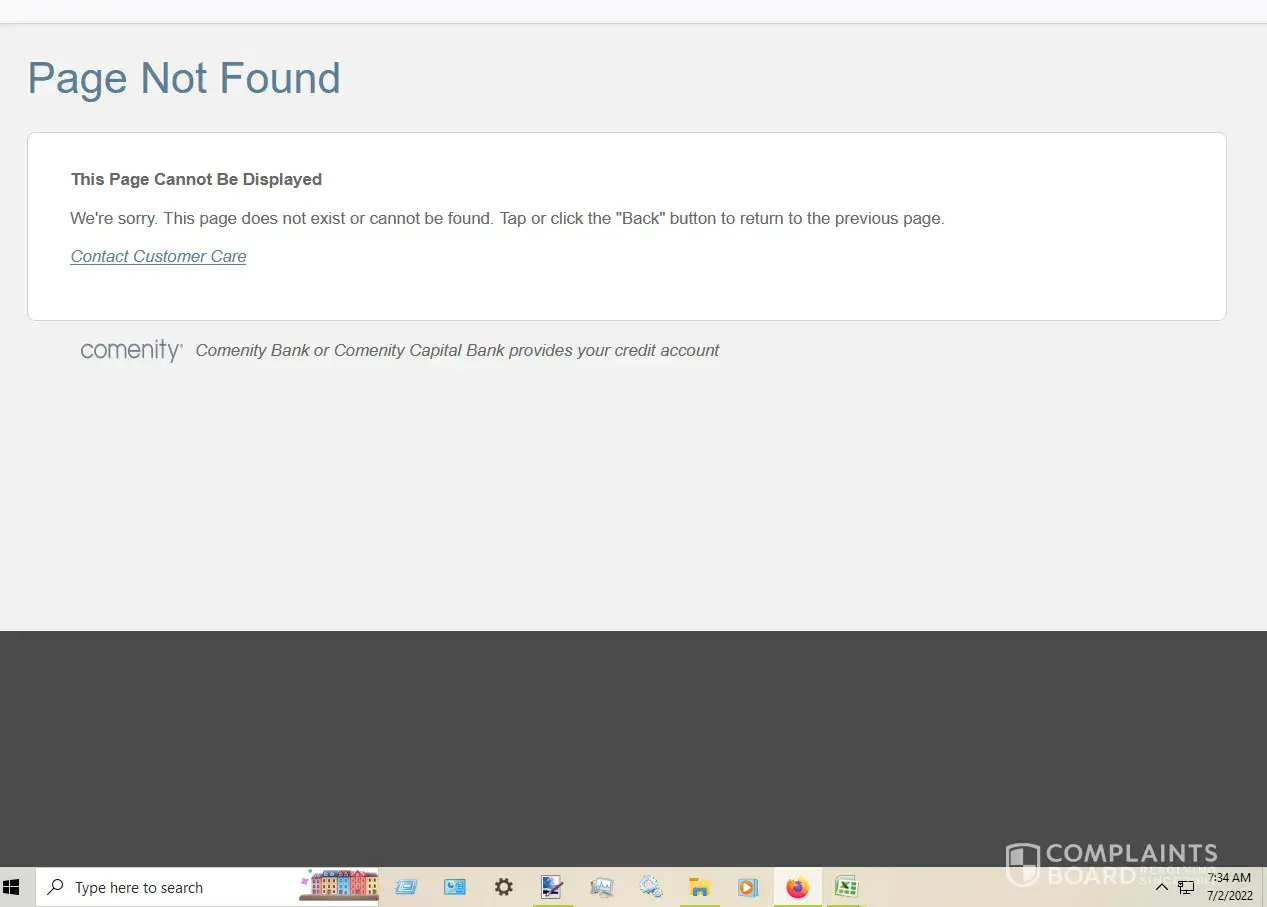
Task: Click the blue window icon in taskbar
Action: tap(406, 887)
